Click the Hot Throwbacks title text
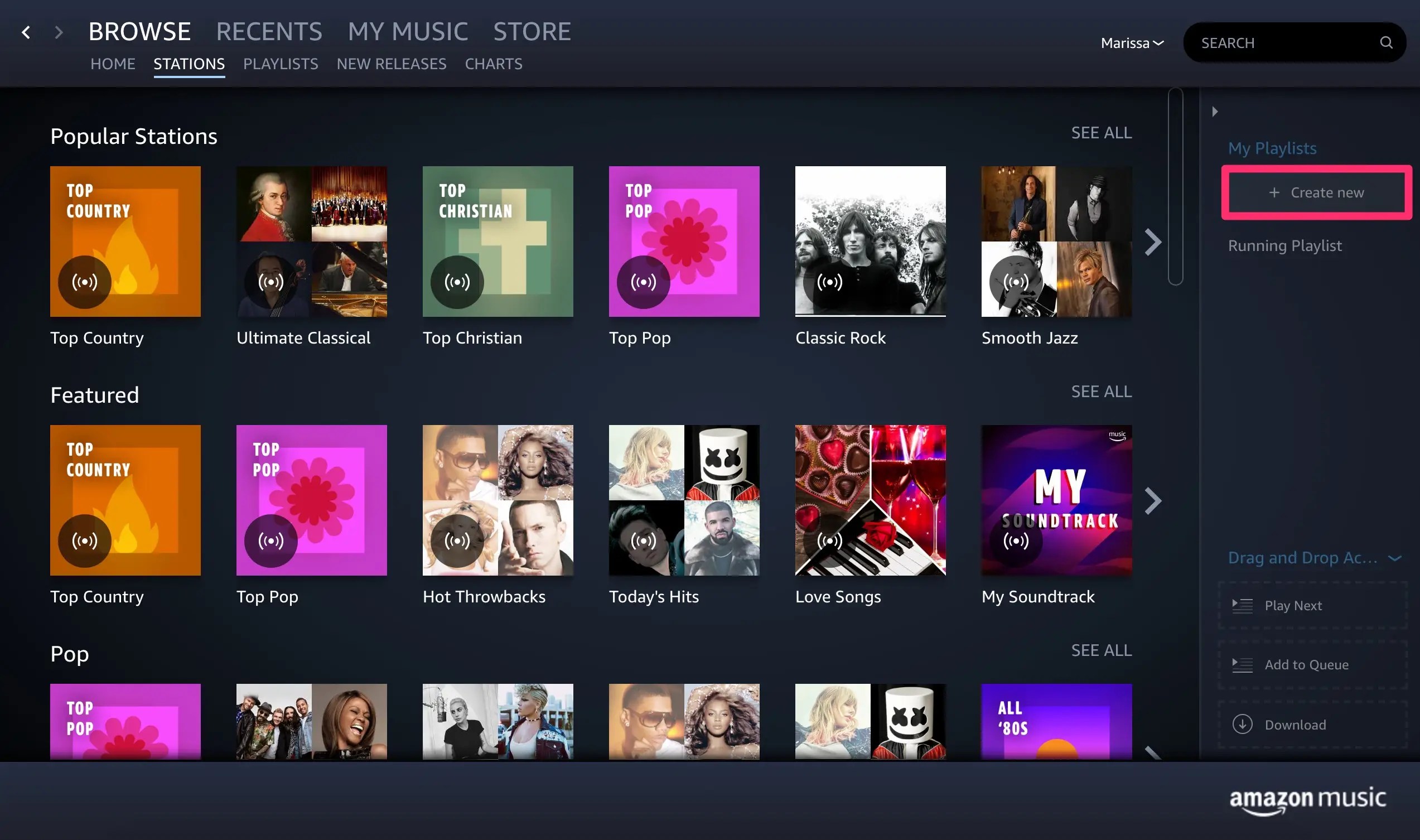 (484, 597)
